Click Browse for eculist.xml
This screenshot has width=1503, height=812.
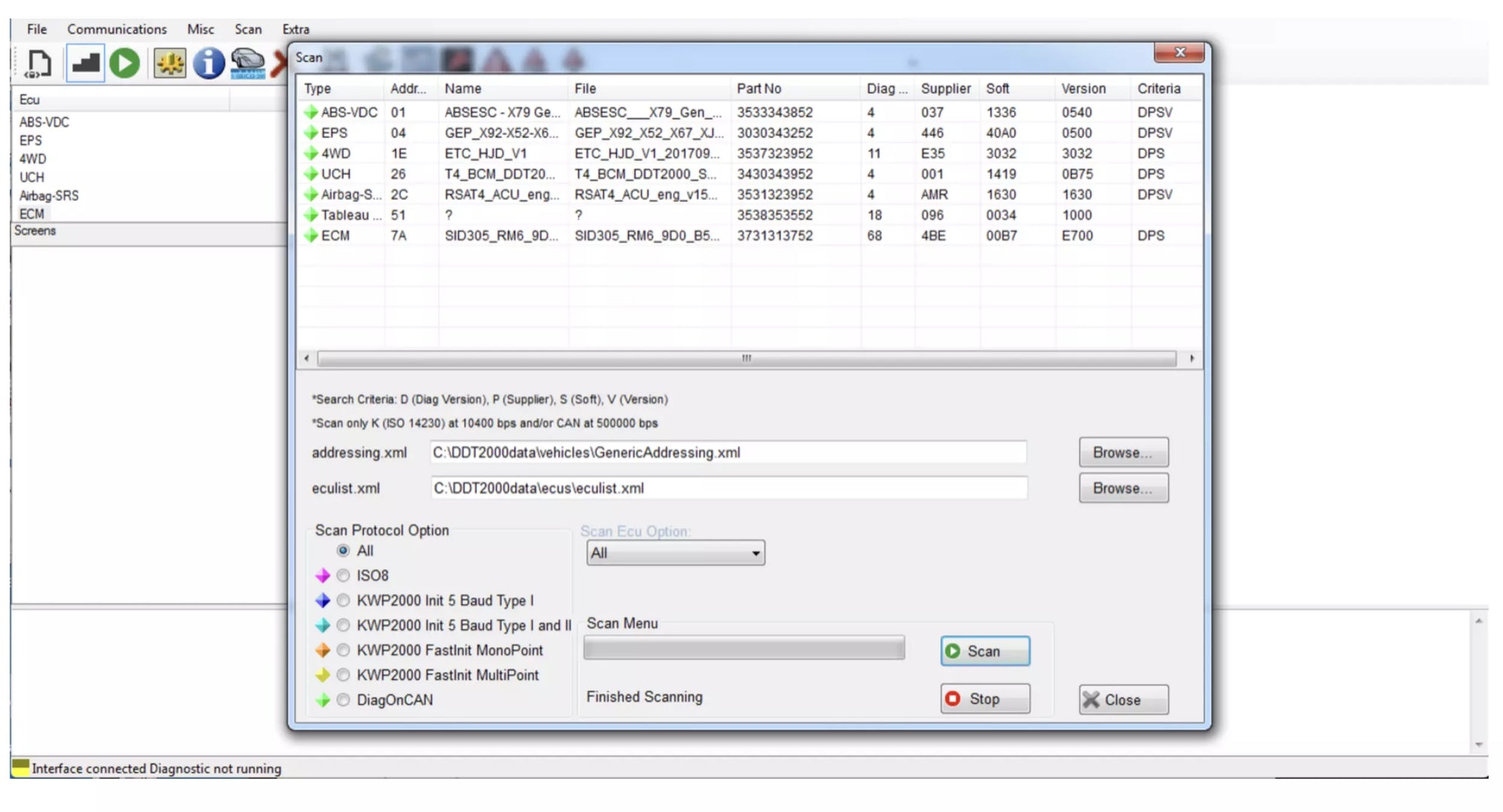pos(1123,488)
